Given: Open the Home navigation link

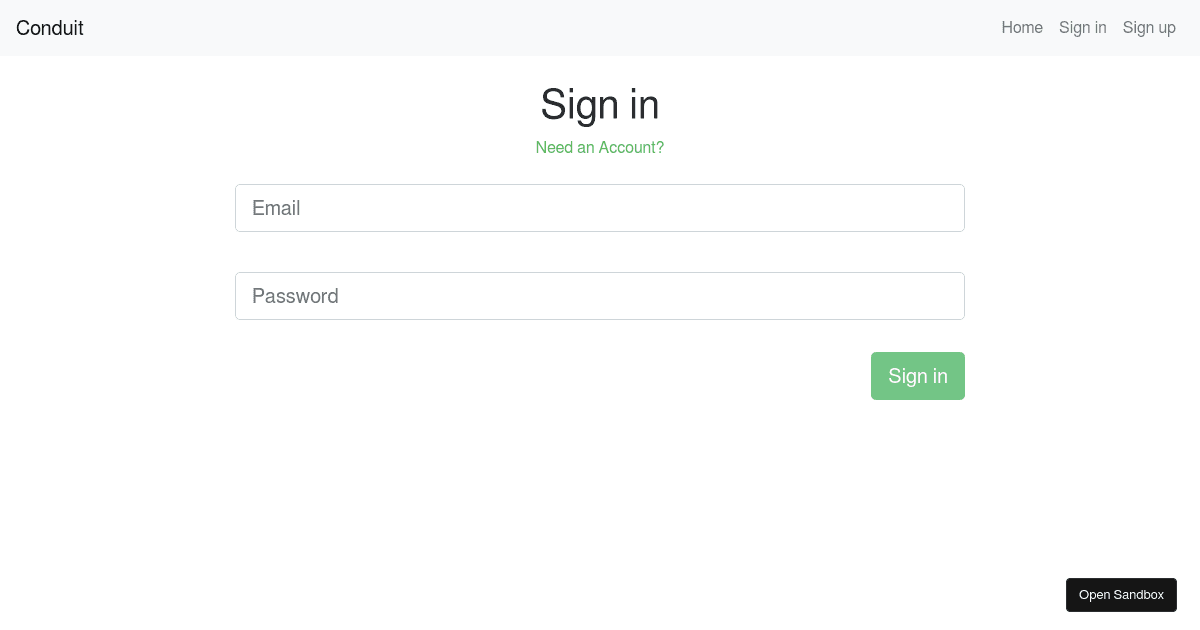Looking at the screenshot, I should click(x=1022, y=28).
